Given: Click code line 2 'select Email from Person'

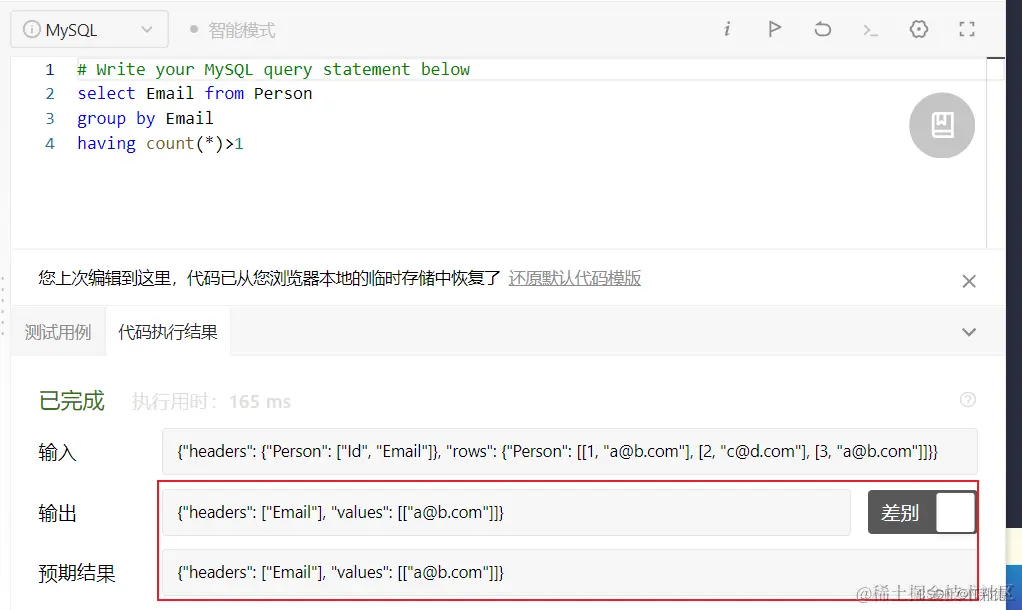Looking at the screenshot, I should point(195,93).
